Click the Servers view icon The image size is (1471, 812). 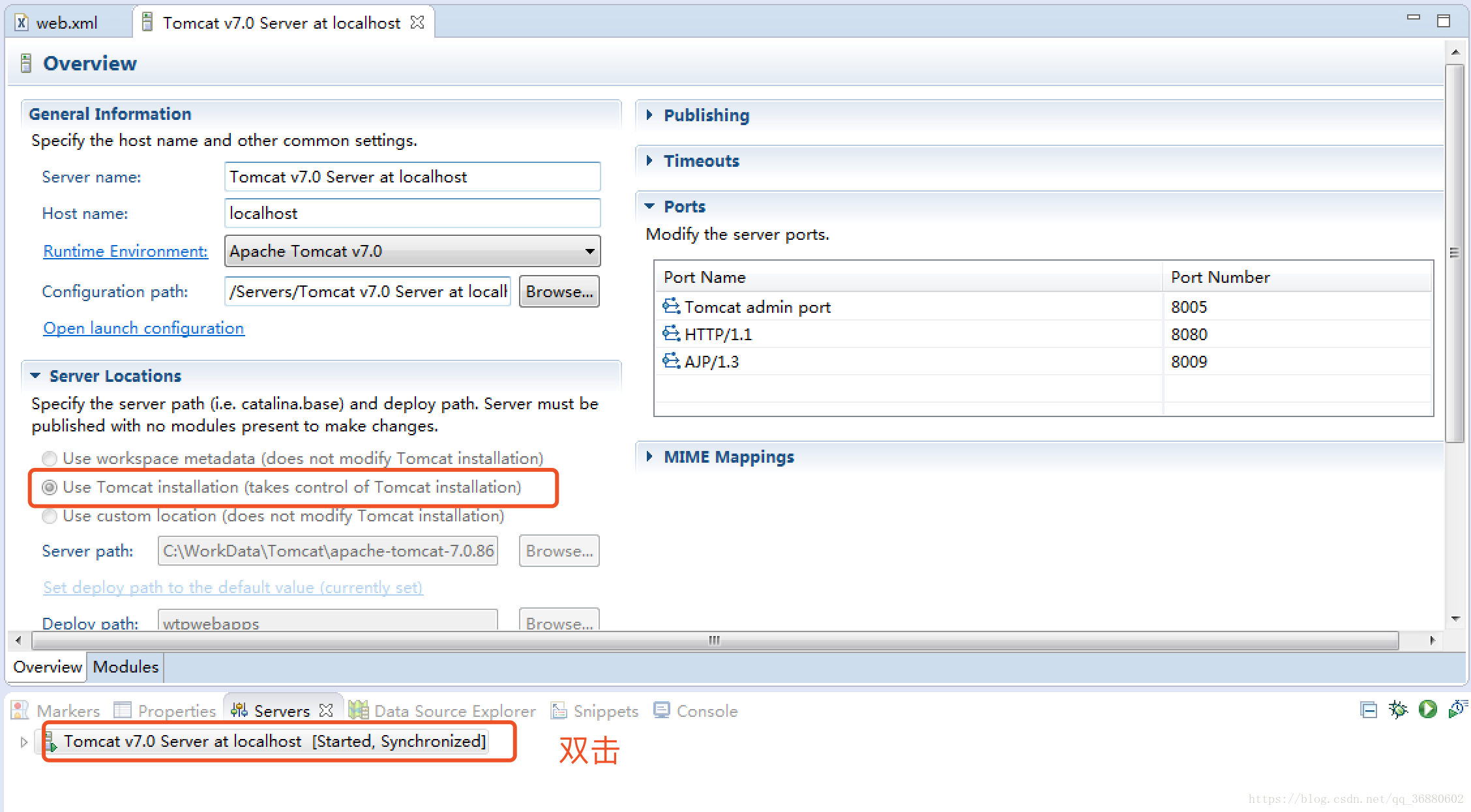click(239, 710)
